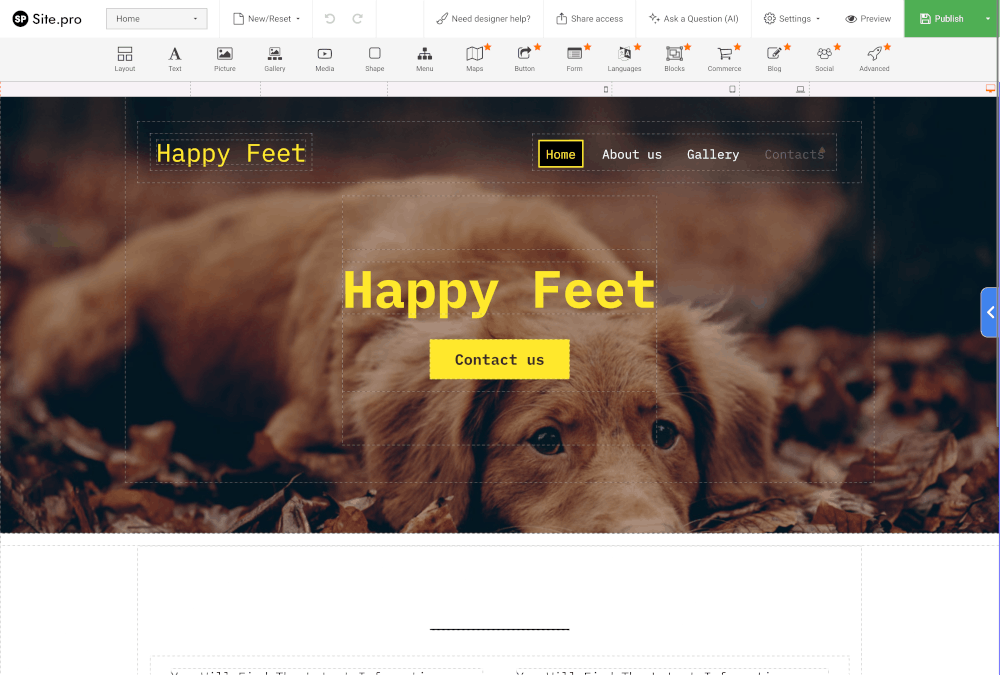Switch to tablet preview mode
This screenshot has height=675, width=1000.
point(732,89)
